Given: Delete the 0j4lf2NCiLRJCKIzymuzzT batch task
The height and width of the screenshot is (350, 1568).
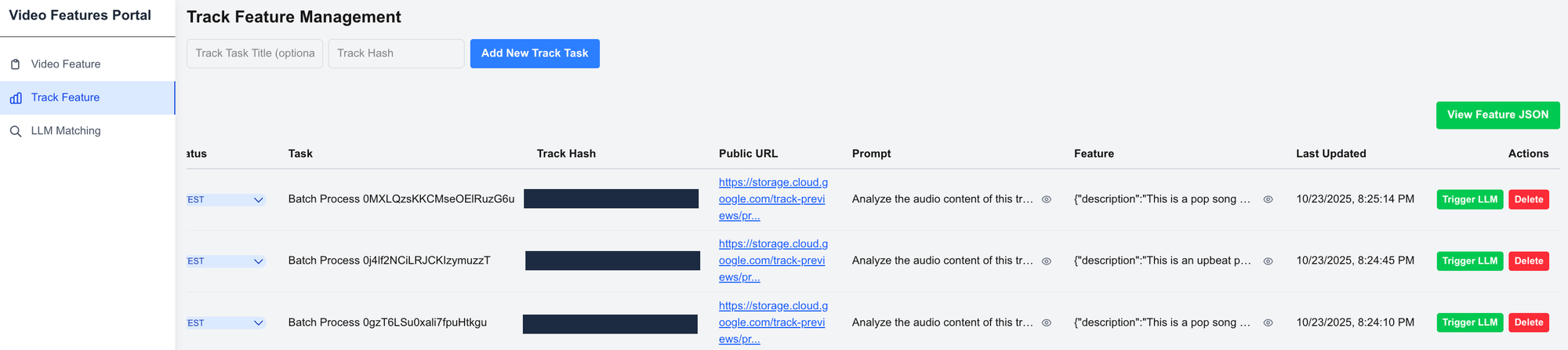Looking at the screenshot, I should (1528, 261).
